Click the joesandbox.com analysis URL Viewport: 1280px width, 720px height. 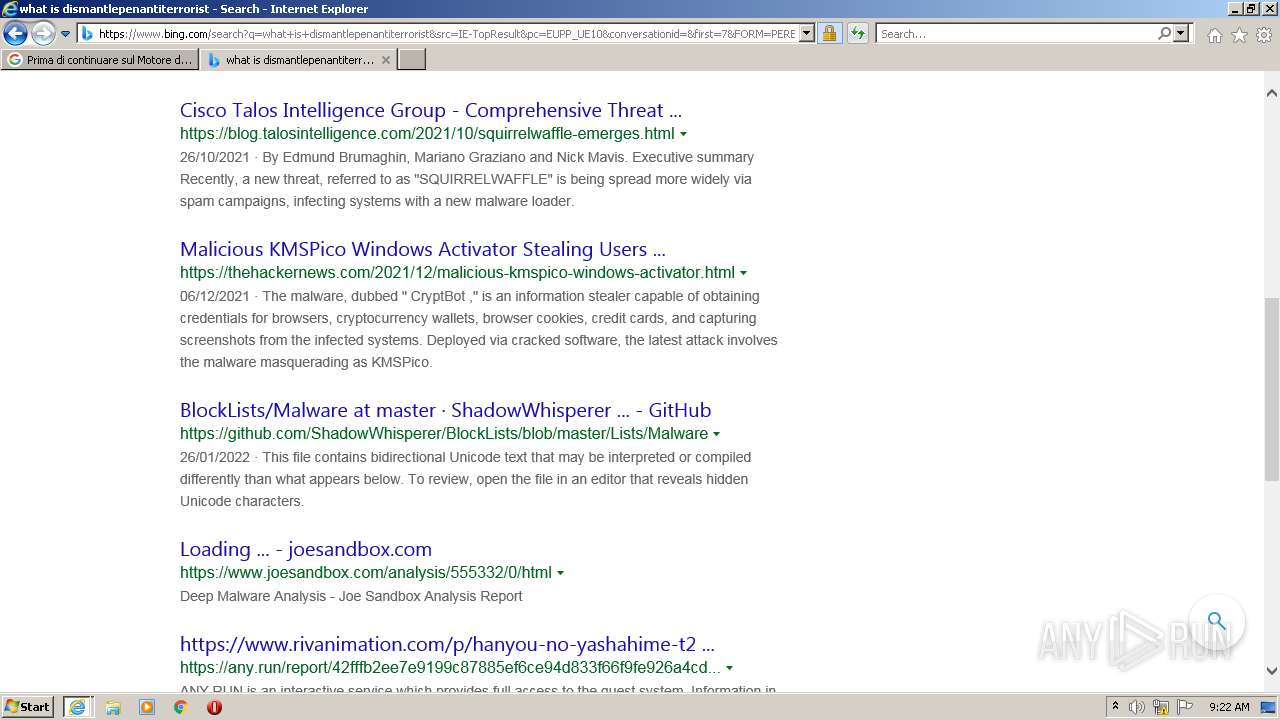366,573
